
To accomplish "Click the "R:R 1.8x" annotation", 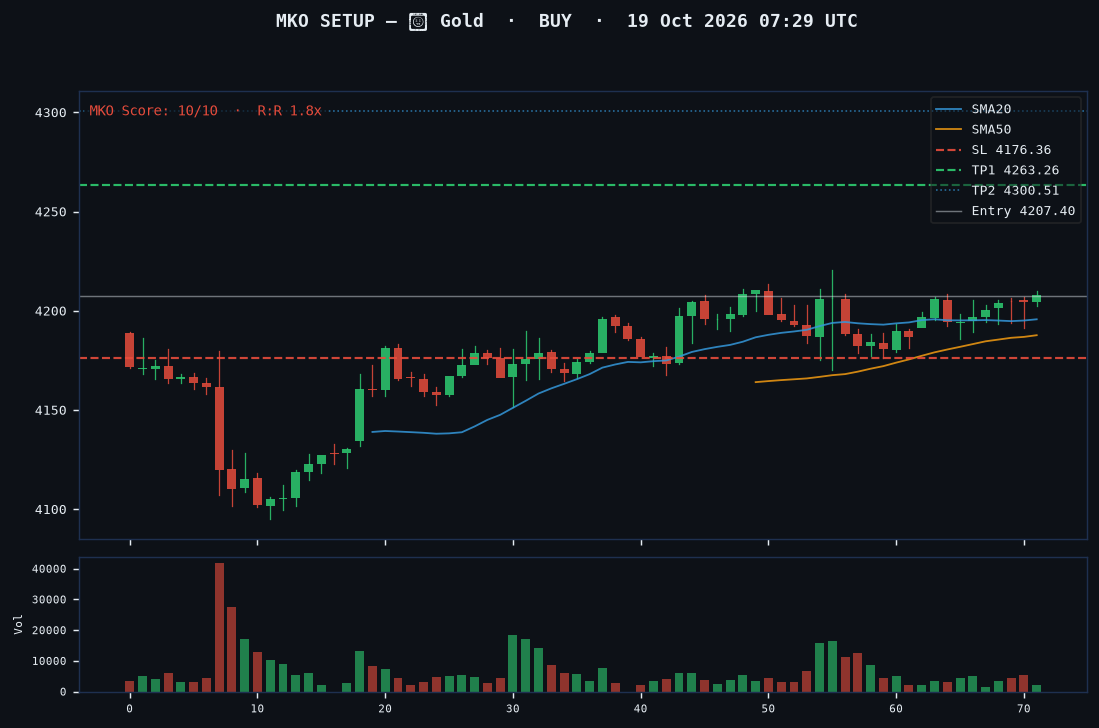I will (289, 111).
